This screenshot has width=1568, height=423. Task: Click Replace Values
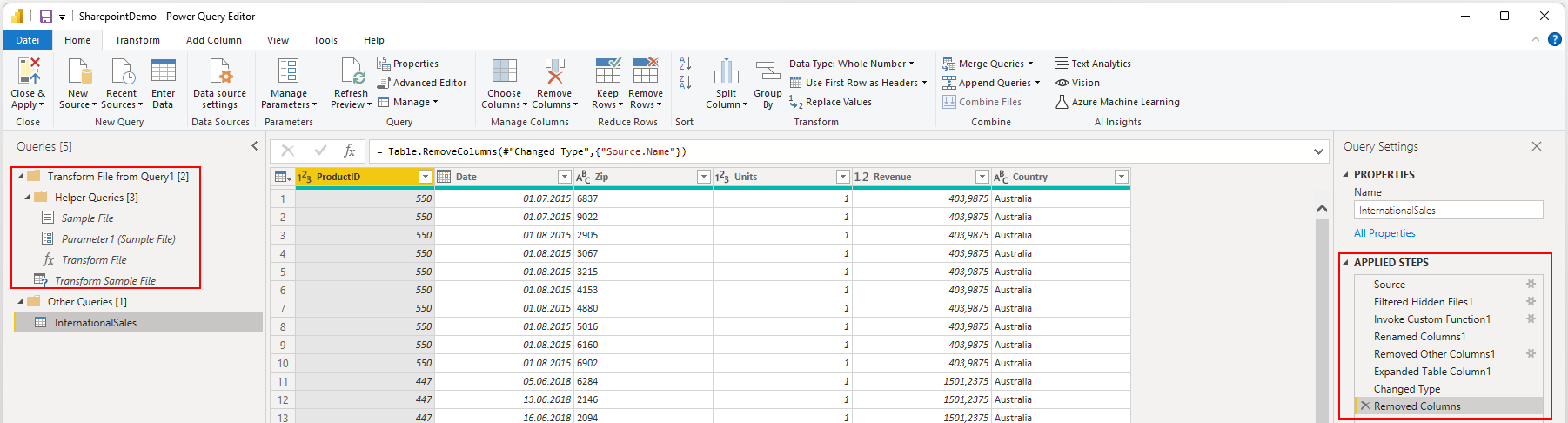(830, 102)
